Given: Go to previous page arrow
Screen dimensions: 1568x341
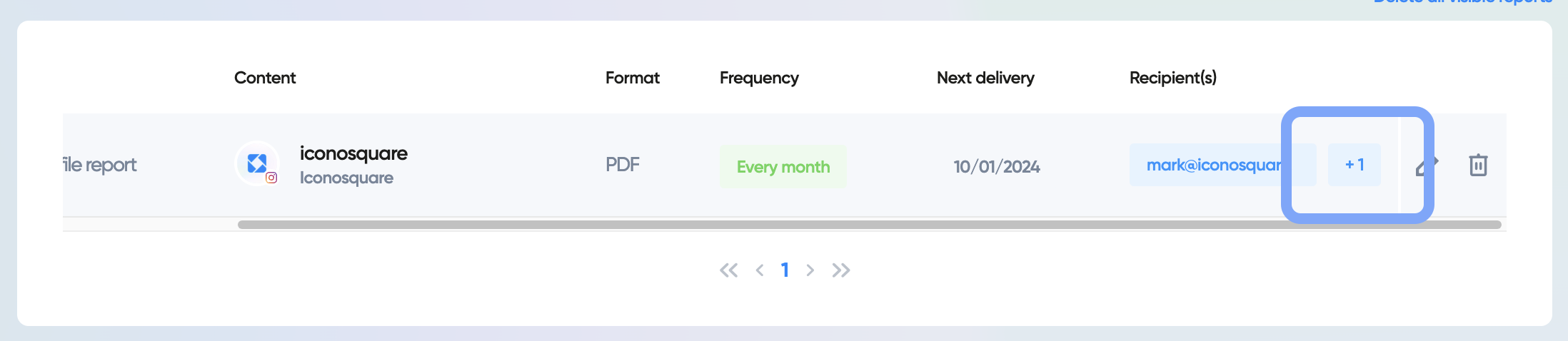Looking at the screenshot, I should click(760, 270).
